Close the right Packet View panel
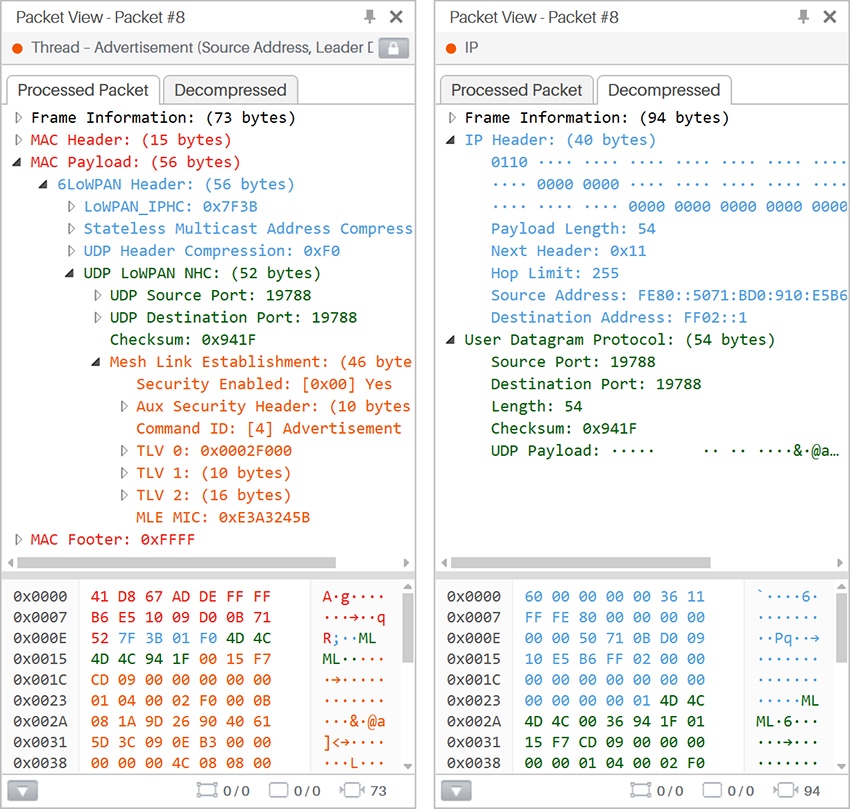850x809 pixels. coord(830,17)
